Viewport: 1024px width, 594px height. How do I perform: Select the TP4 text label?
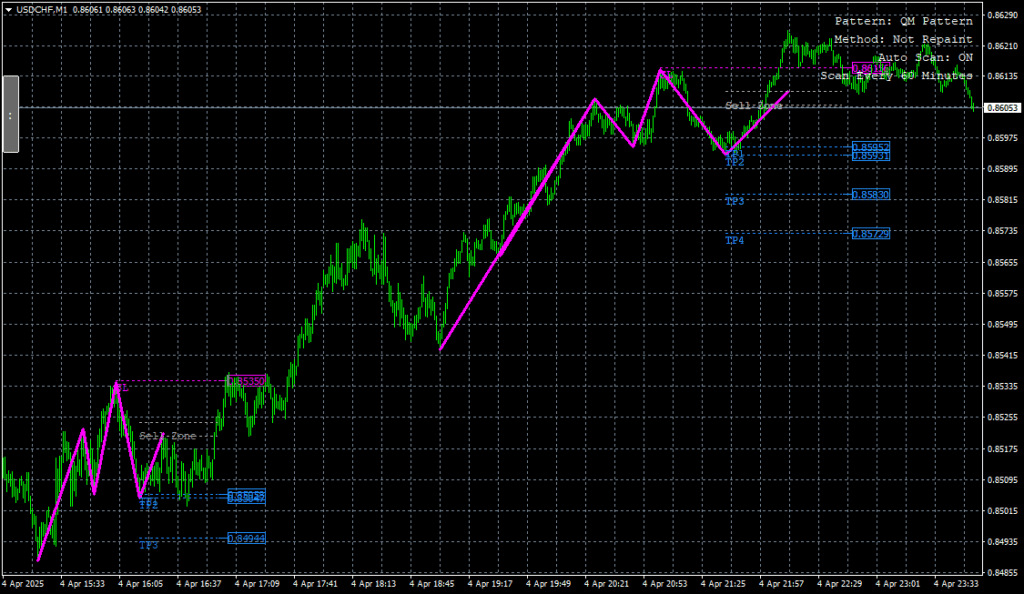click(x=735, y=241)
